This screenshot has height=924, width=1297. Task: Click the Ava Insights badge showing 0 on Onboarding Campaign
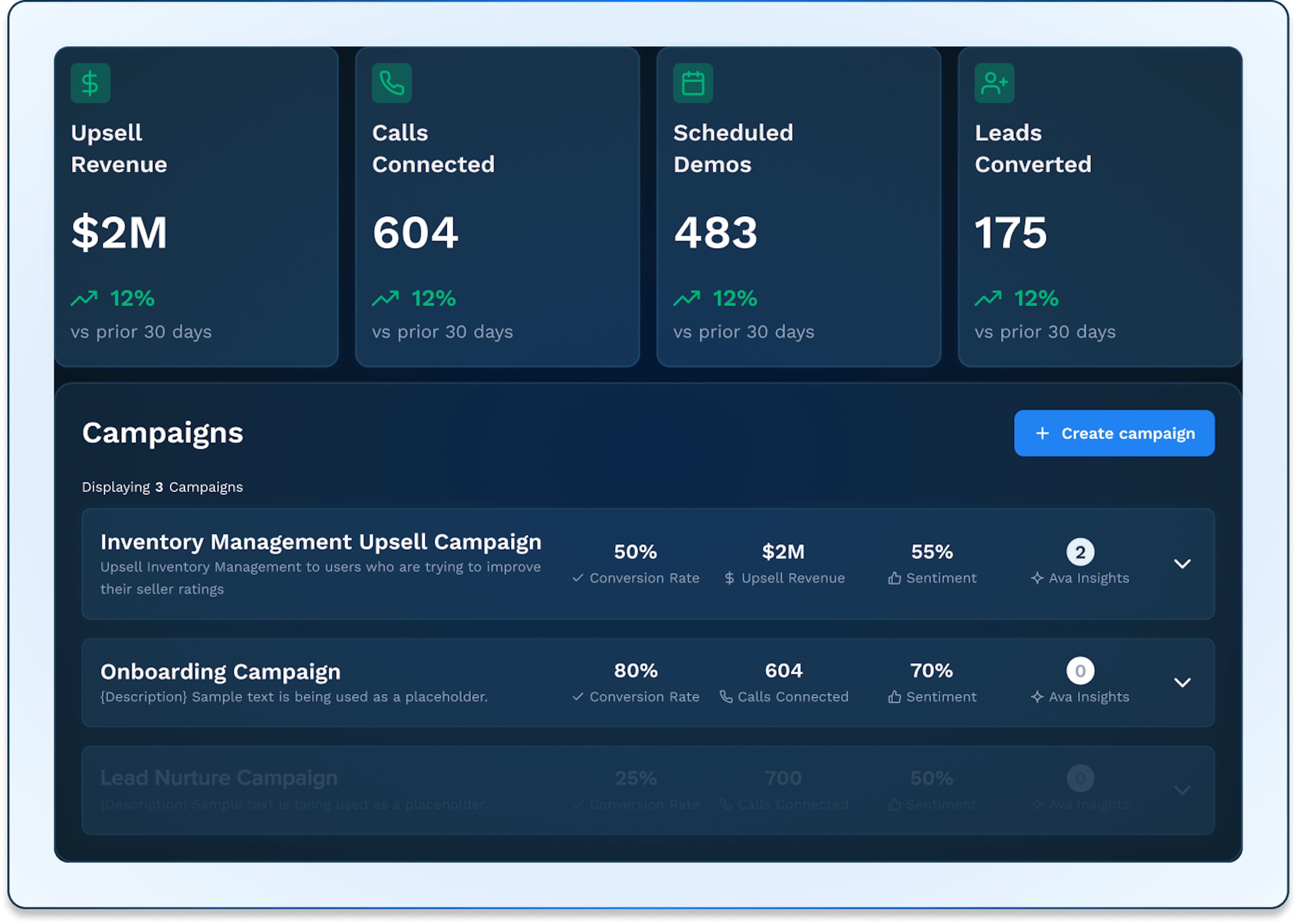click(x=1080, y=670)
